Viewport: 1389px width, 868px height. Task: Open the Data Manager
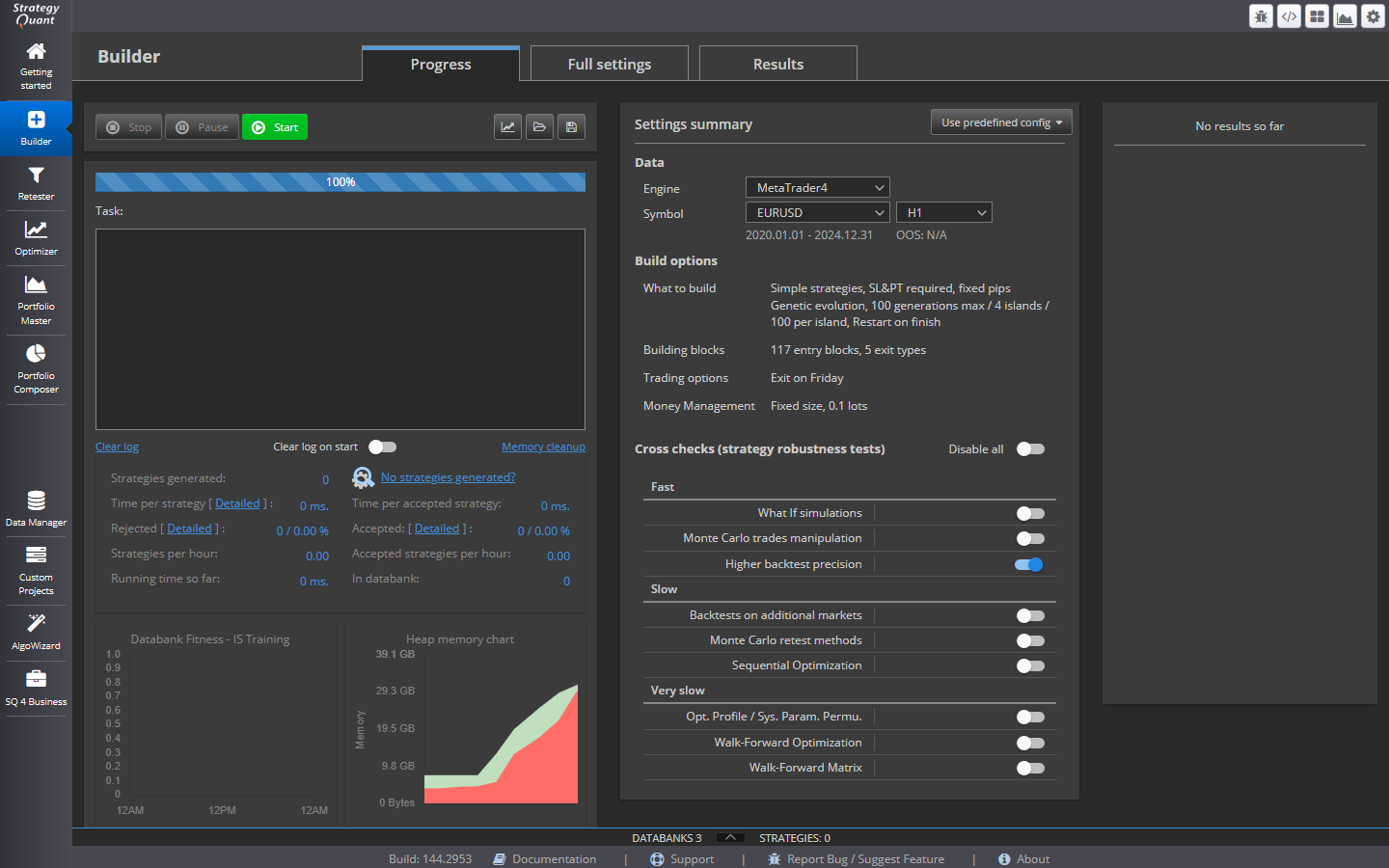pyautogui.click(x=36, y=508)
